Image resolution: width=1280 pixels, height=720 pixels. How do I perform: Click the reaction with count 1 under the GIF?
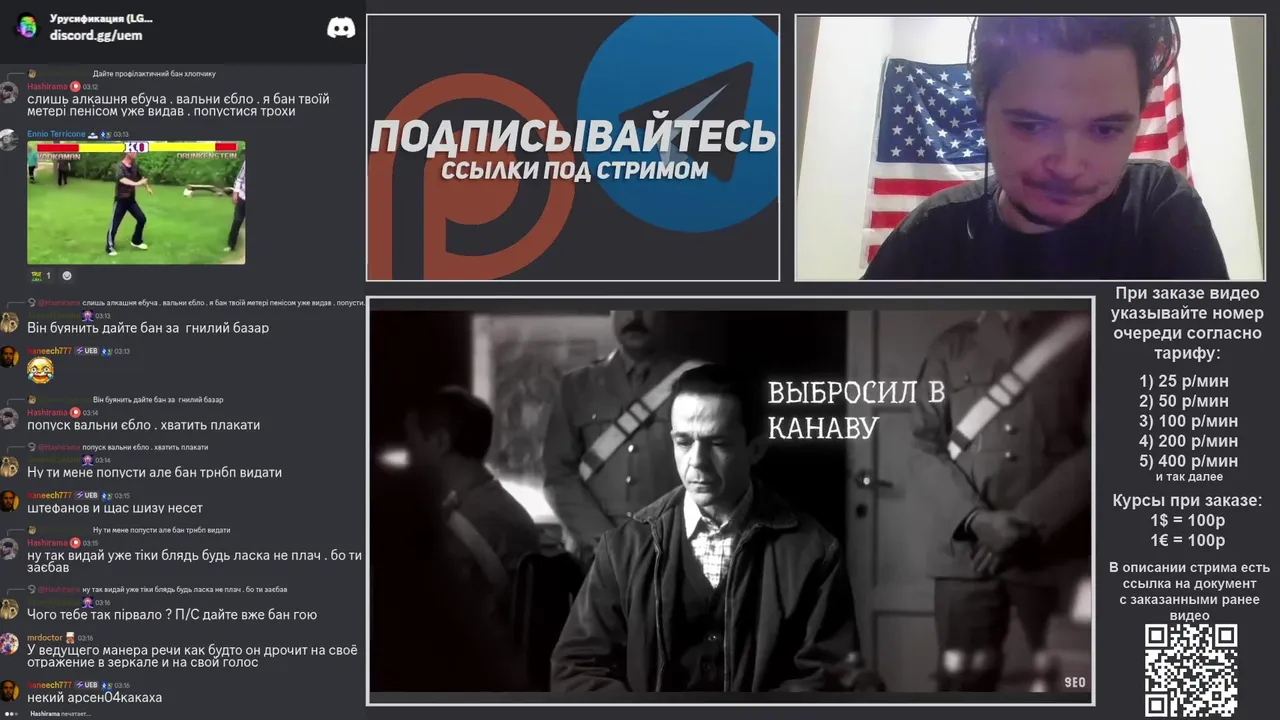(41, 275)
